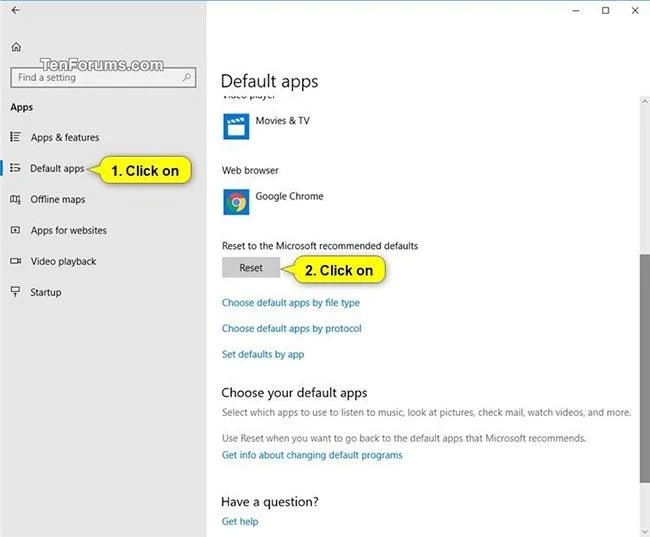Screen dimensions: 650x537
Task: Change video player from Movies & TV
Action: 266,126
